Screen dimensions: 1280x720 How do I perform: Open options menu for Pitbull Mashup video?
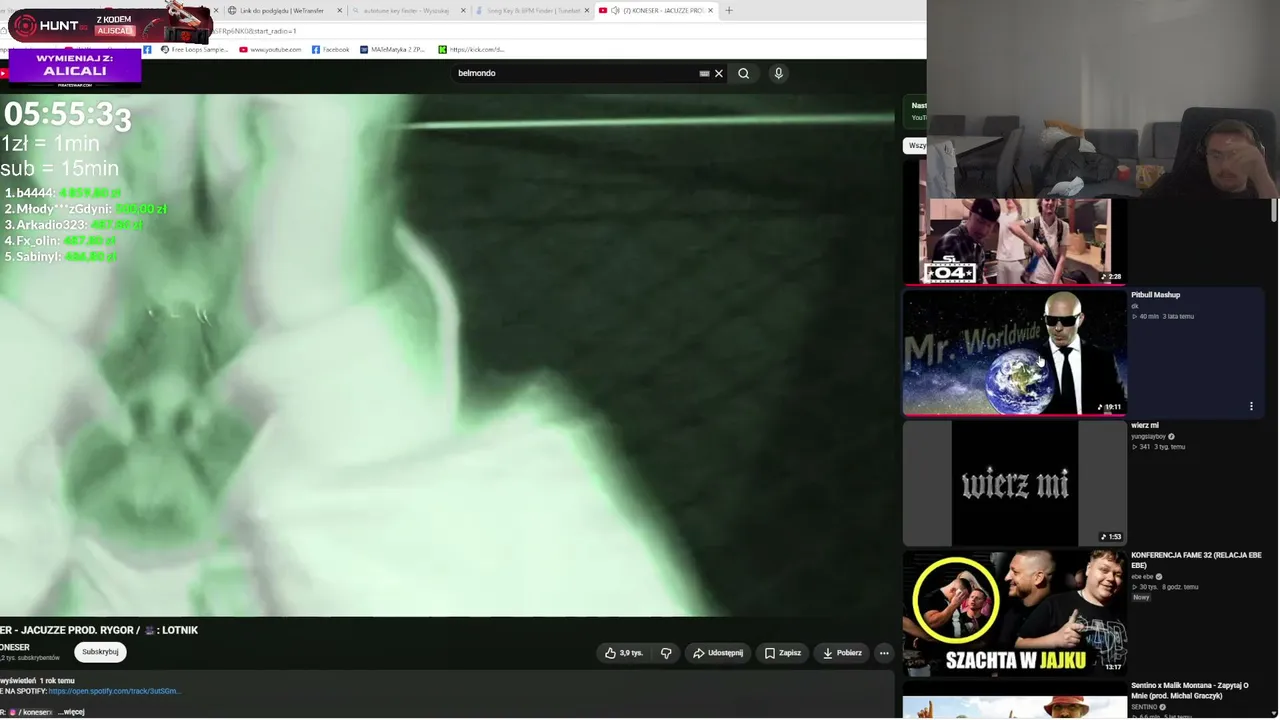tap(1251, 406)
